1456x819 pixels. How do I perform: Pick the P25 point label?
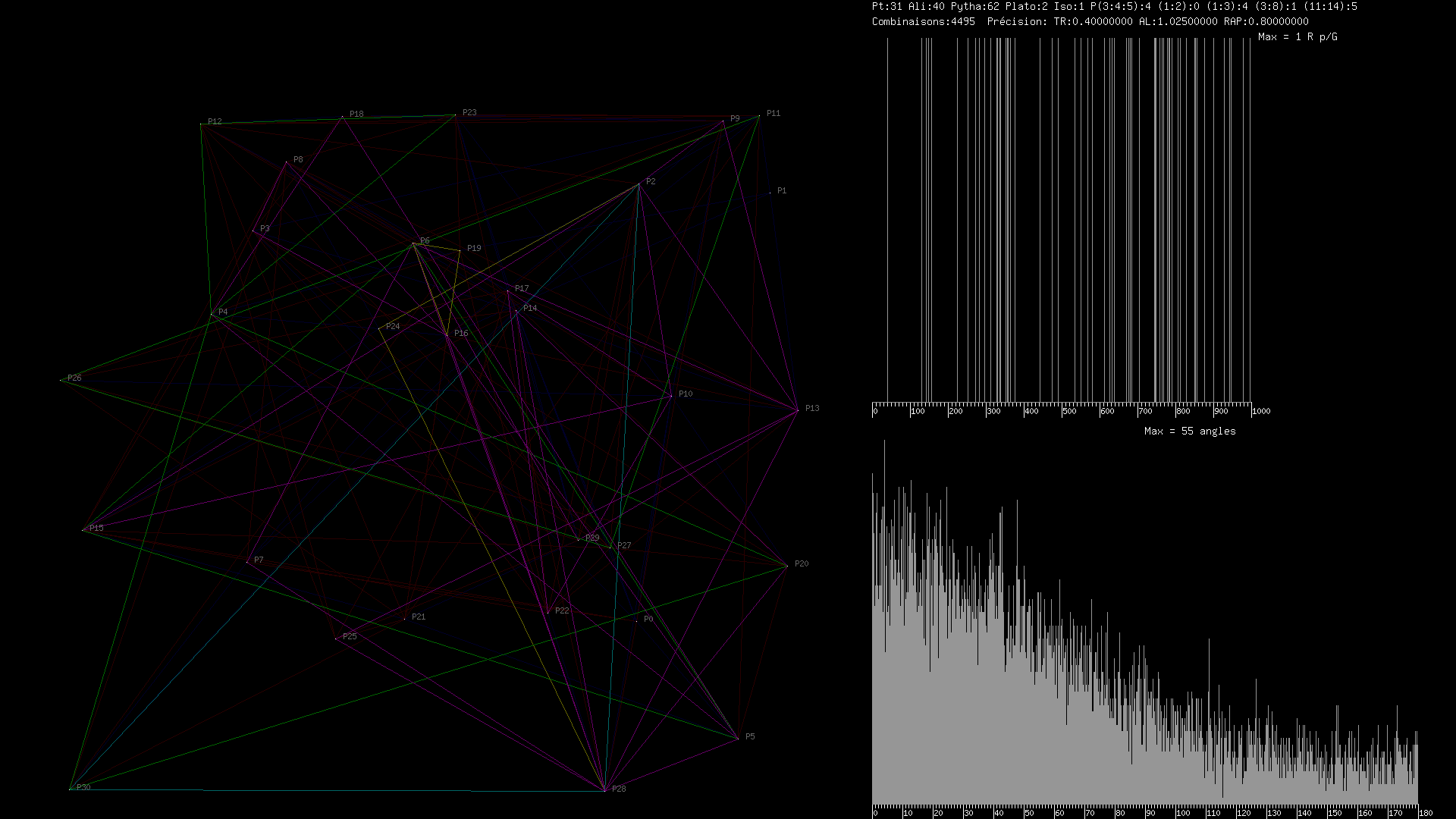[x=350, y=636]
